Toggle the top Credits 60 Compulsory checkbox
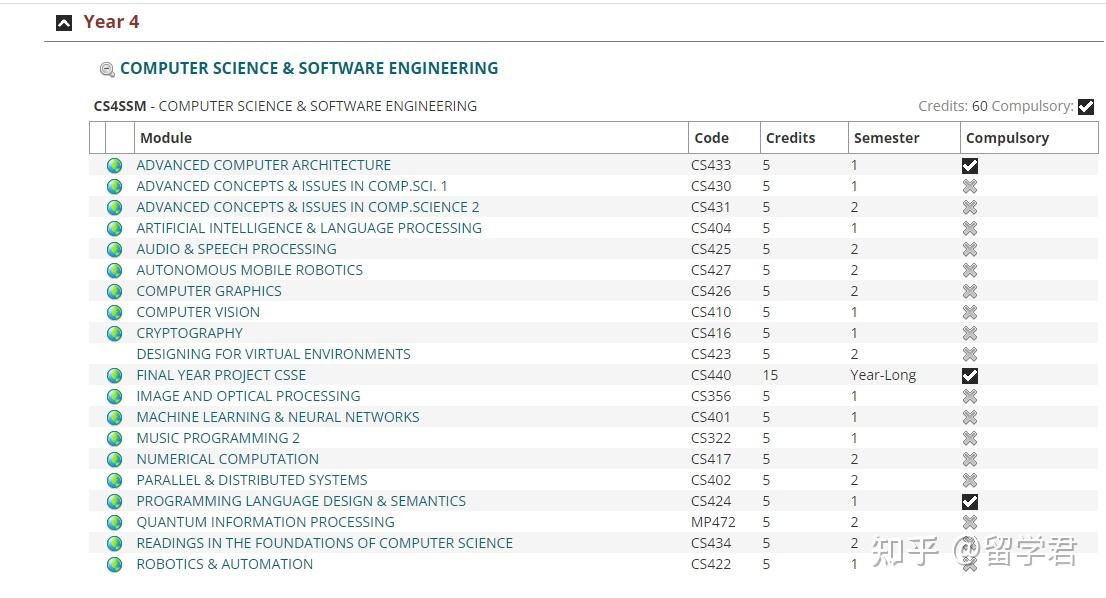Image resolution: width=1106 pixels, height=598 pixels. (1086, 107)
